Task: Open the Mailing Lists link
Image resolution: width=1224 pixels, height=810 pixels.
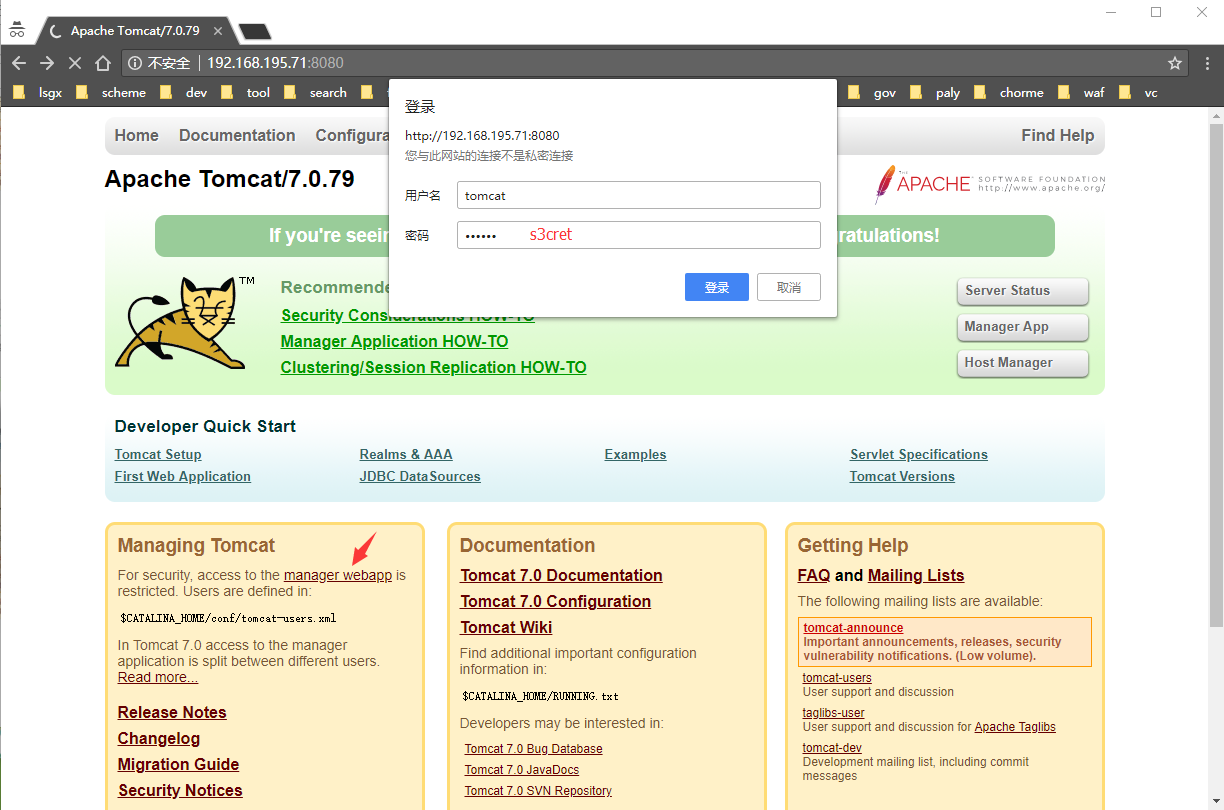Action: point(916,575)
